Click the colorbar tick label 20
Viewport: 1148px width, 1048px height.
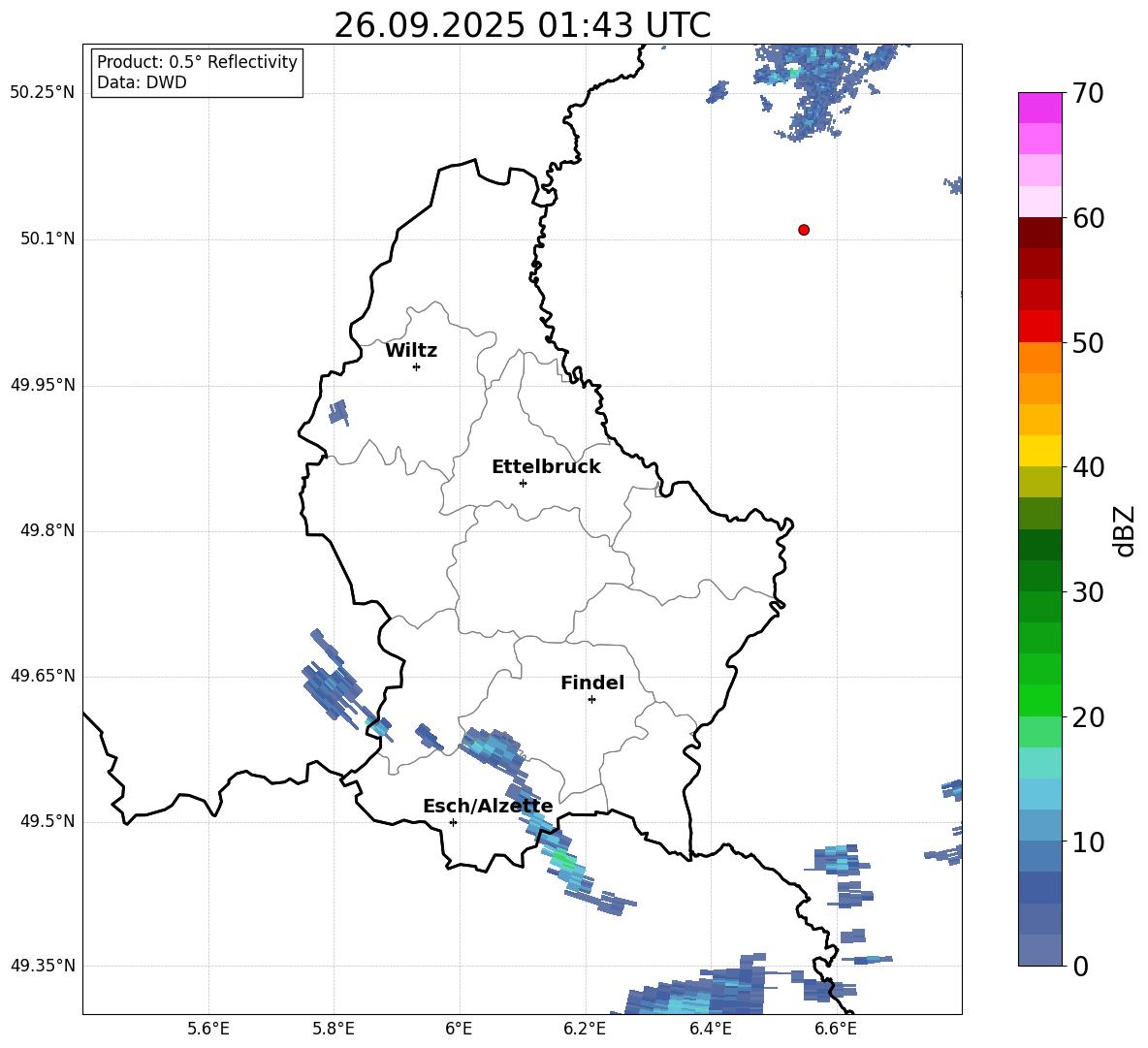pos(1088,717)
